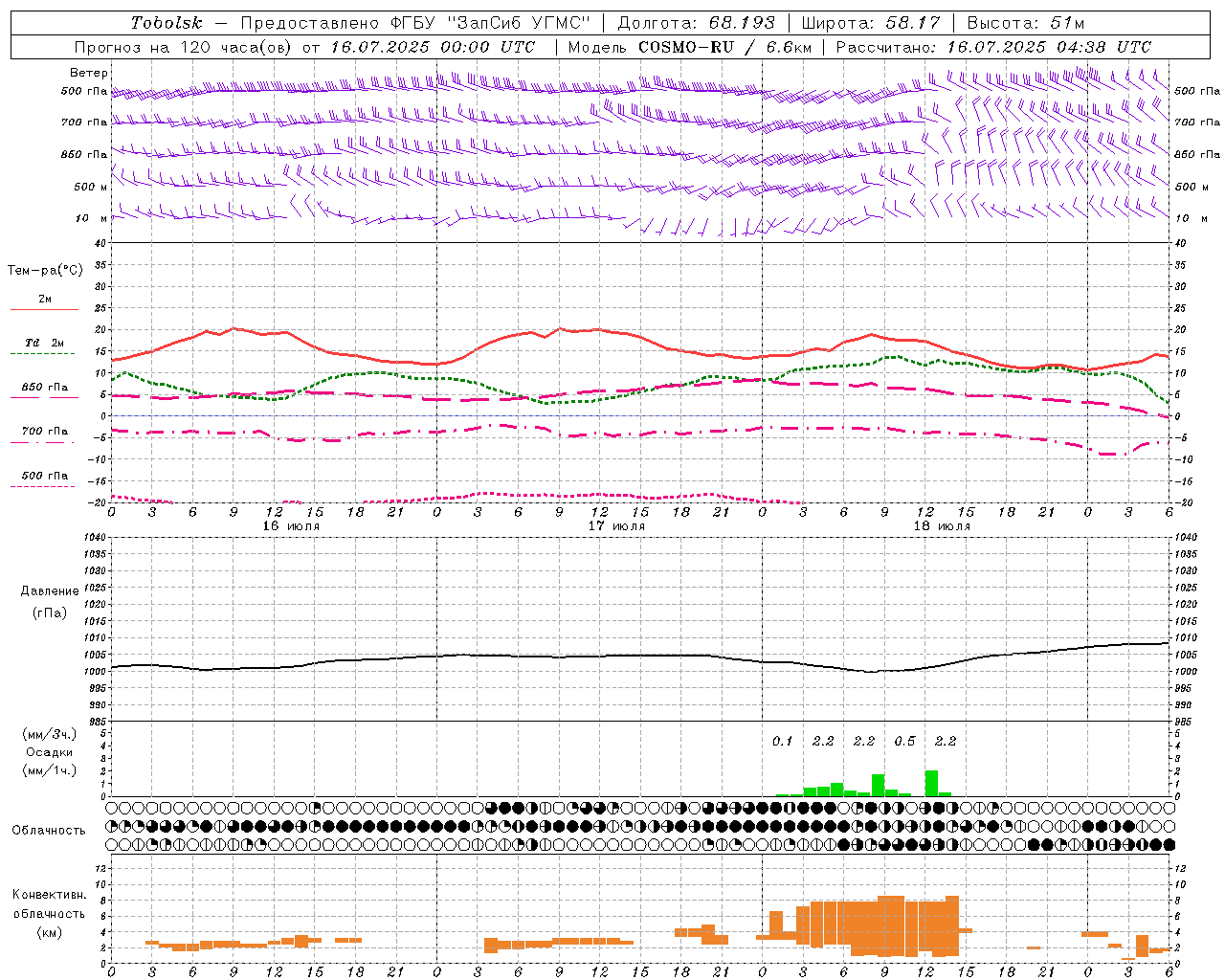This screenshot has height=980, width=1225.
Task: Select the text 'Предоставлено ФГБУ "ЗапСиб УГМС"'
Action: [x=415, y=23]
